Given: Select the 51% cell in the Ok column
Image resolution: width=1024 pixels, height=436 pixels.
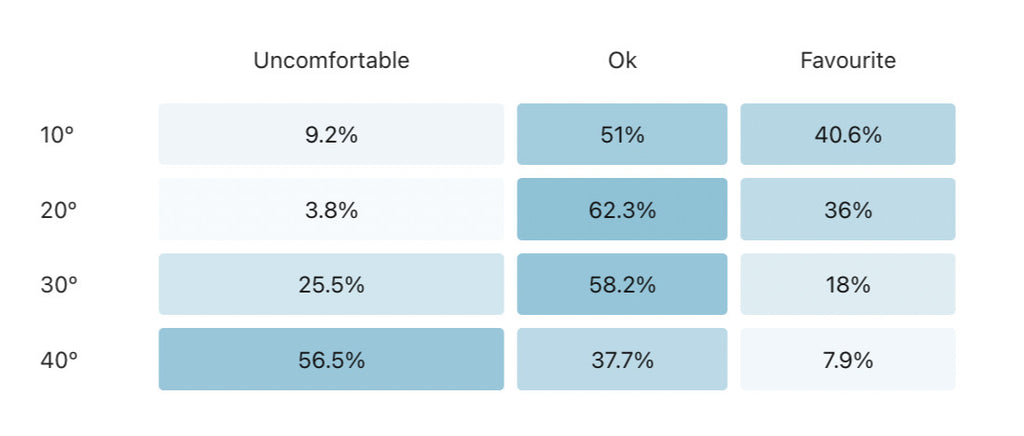Looking at the screenshot, I should pos(622,135).
